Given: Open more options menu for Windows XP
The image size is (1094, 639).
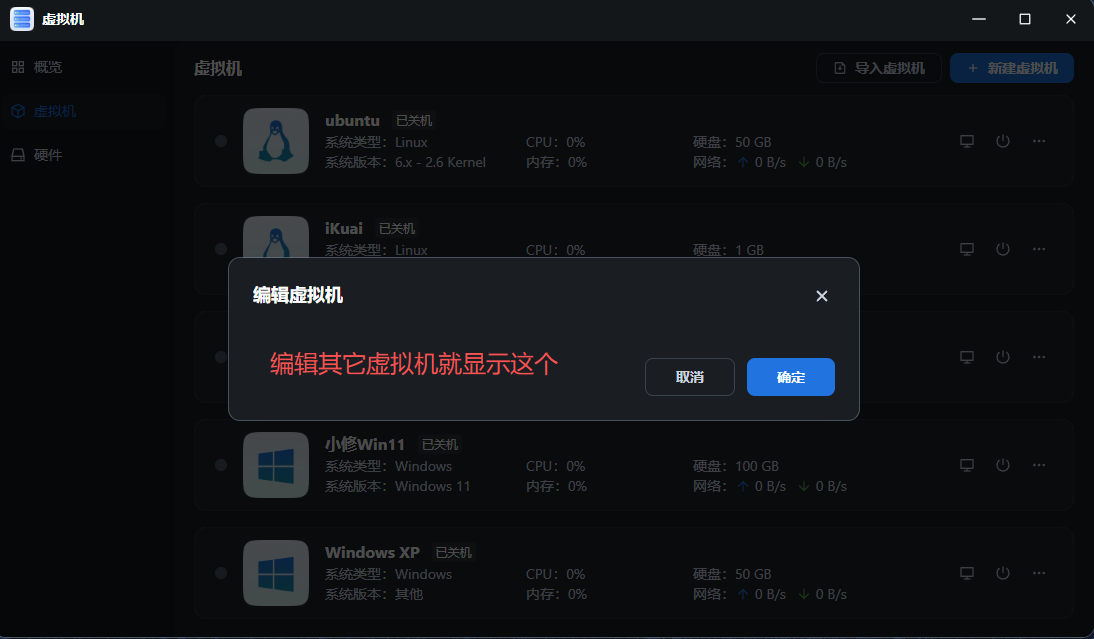Looking at the screenshot, I should point(1039,573).
